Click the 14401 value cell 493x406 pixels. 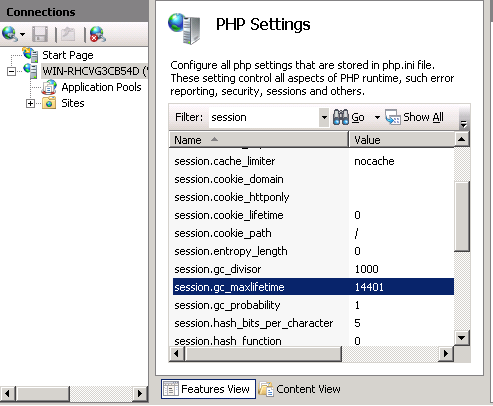(369, 287)
